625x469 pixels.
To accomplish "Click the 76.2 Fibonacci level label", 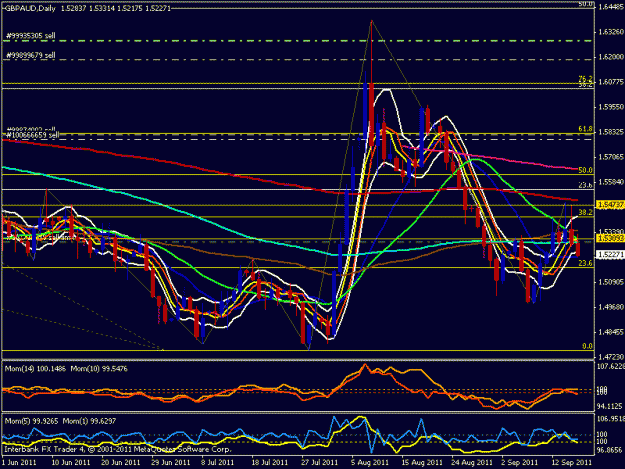I will [585, 79].
